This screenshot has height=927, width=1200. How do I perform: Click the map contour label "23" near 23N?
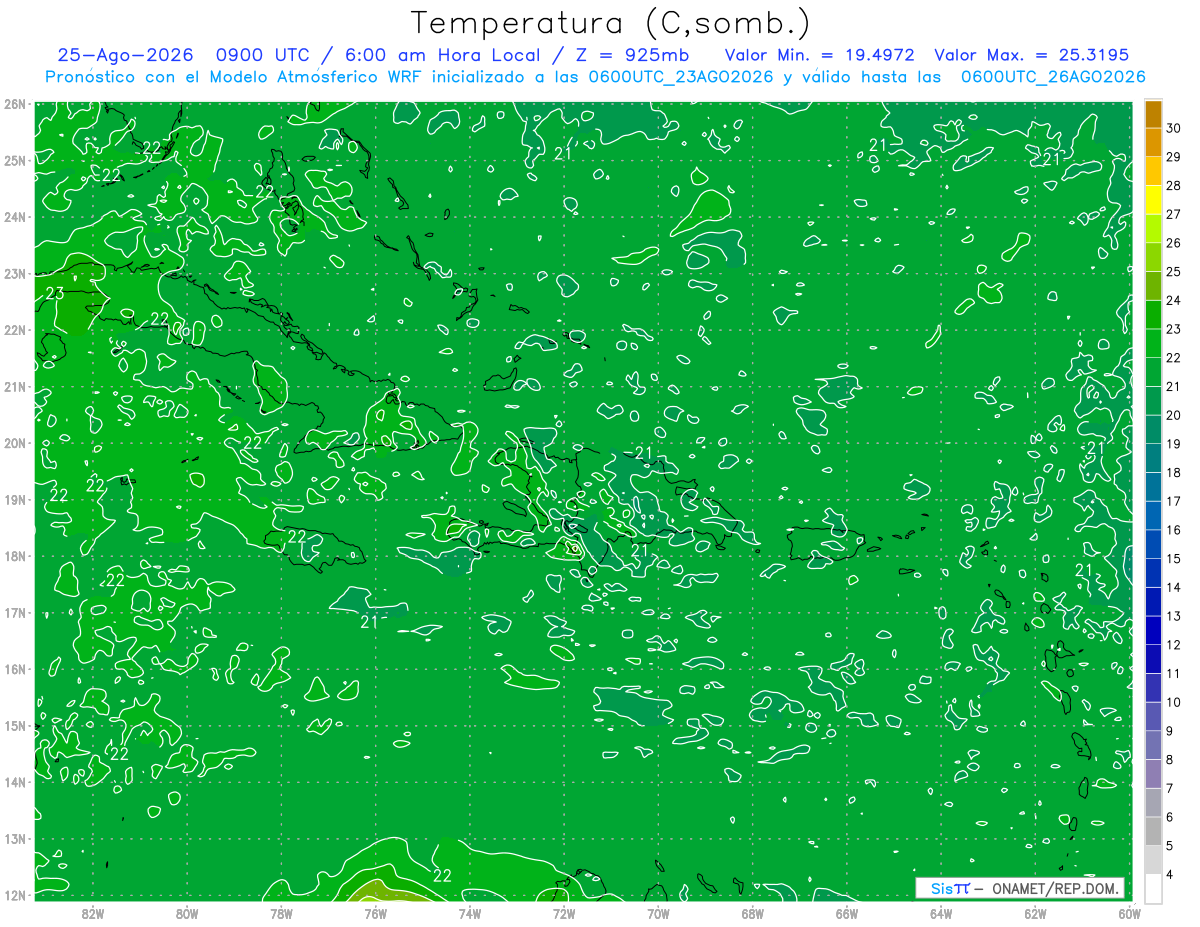(x=54, y=293)
